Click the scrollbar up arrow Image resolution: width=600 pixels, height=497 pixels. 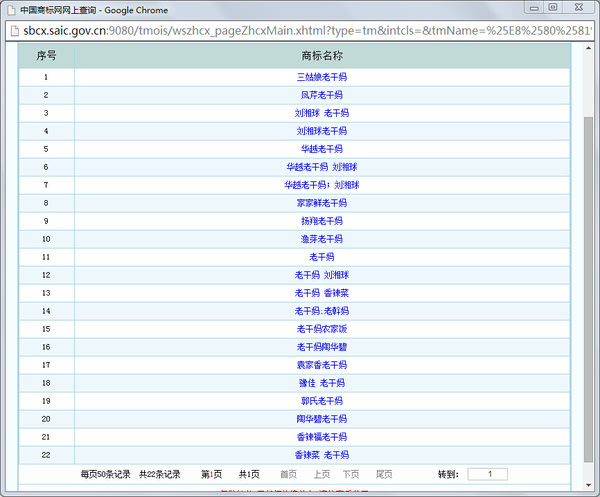coord(588,48)
